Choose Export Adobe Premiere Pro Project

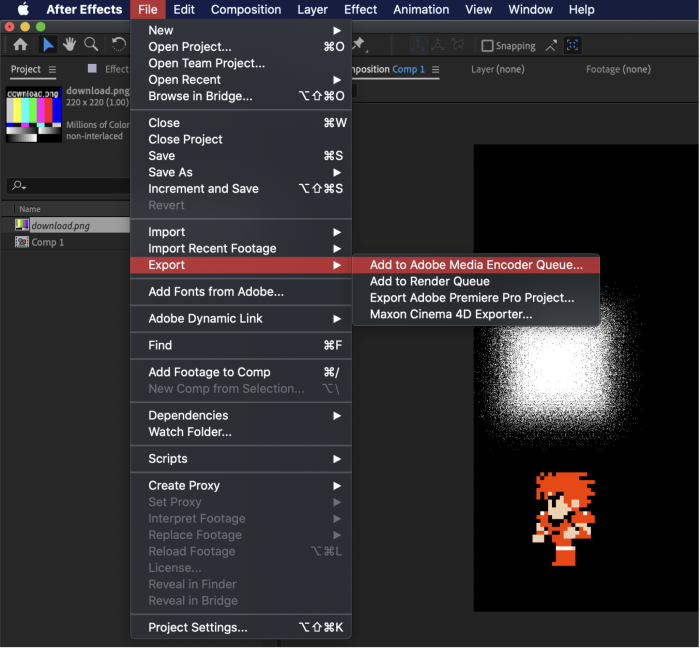pyautogui.click(x=476, y=298)
